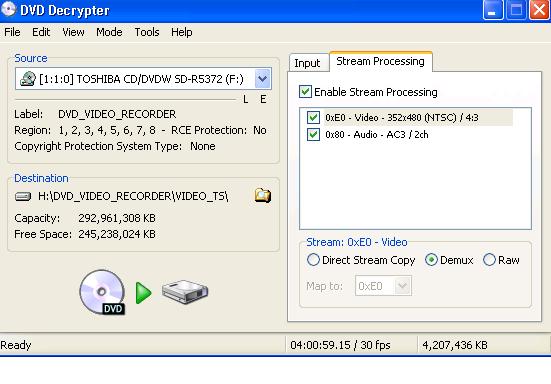This screenshot has width=551, height=384.
Task: Select the Demux radio button
Action: 431,260
